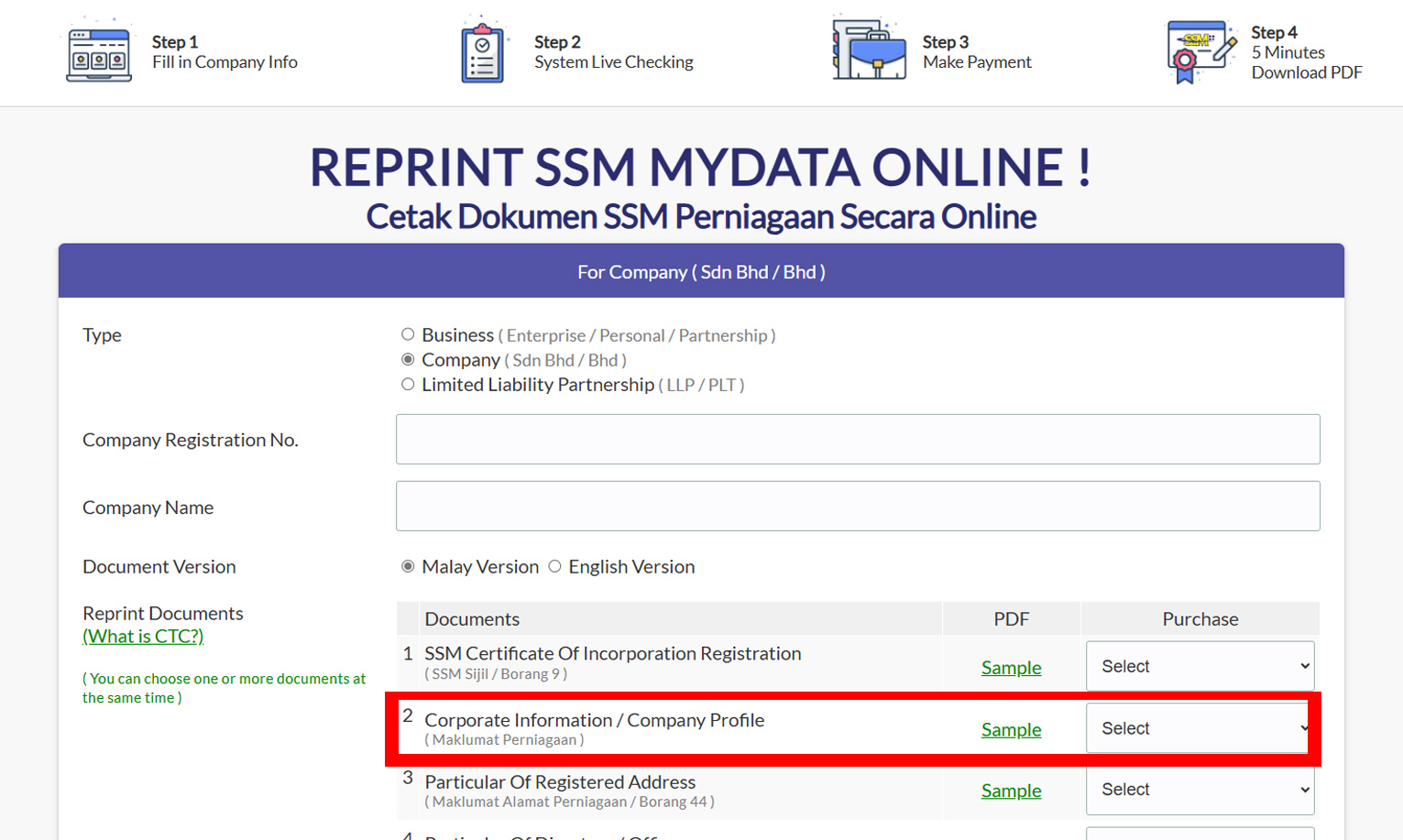Select the Business type radio button
The width and height of the screenshot is (1403, 840).
[408, 335]
